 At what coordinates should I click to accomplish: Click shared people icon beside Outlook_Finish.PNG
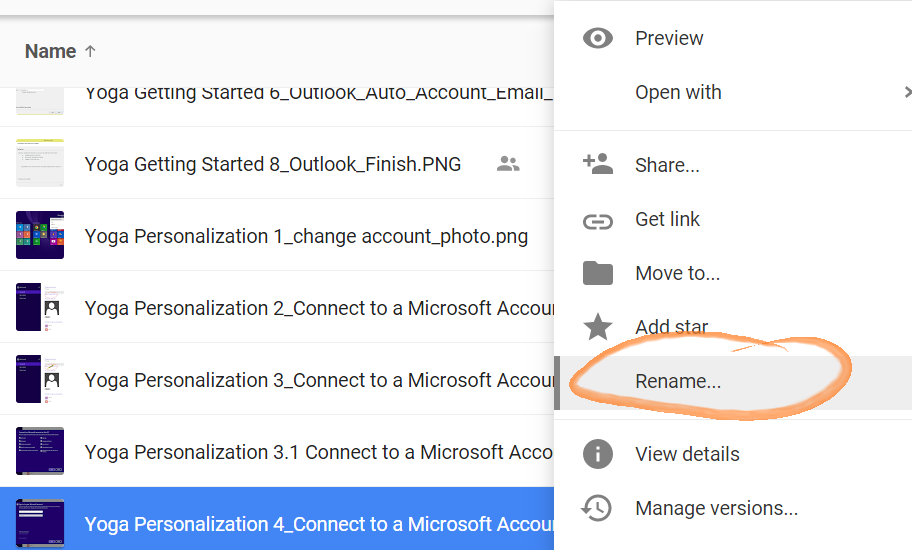pyautogui.click(x=508, y=164)
